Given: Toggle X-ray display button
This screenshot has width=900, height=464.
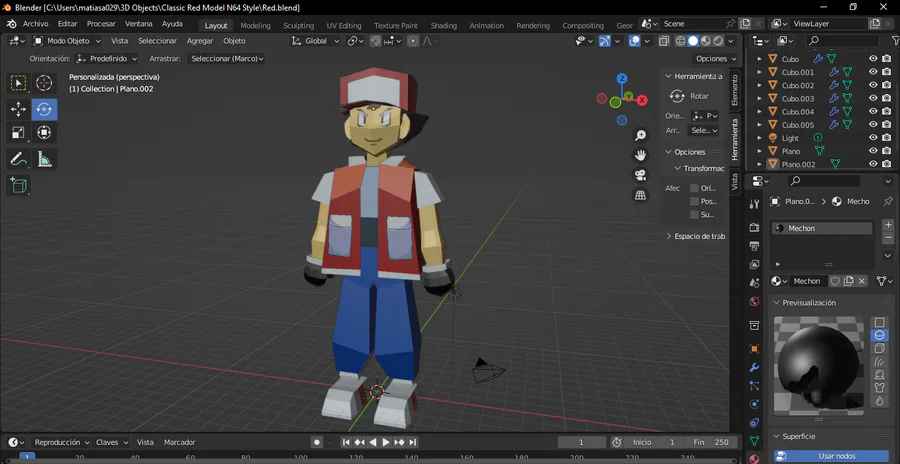Looking at the screenshot, I should pyautogui.click(x=664, y=41).
